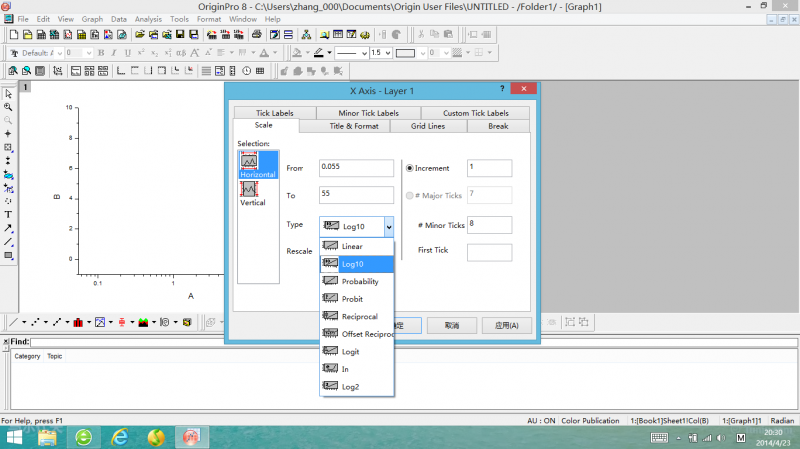The height and width of the screenshot is (449, 800).
Task: Select the Text tool
Action: point(8,214)
